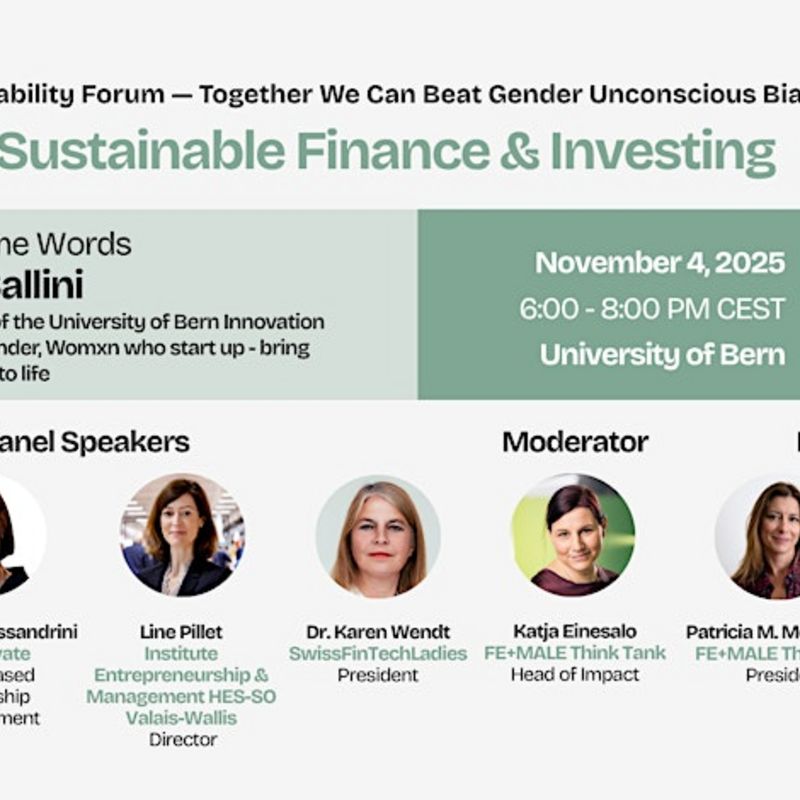
Task: Click FE+MALE Think Tank under Katja Einesalo
Action: click(x=574, y=653)
